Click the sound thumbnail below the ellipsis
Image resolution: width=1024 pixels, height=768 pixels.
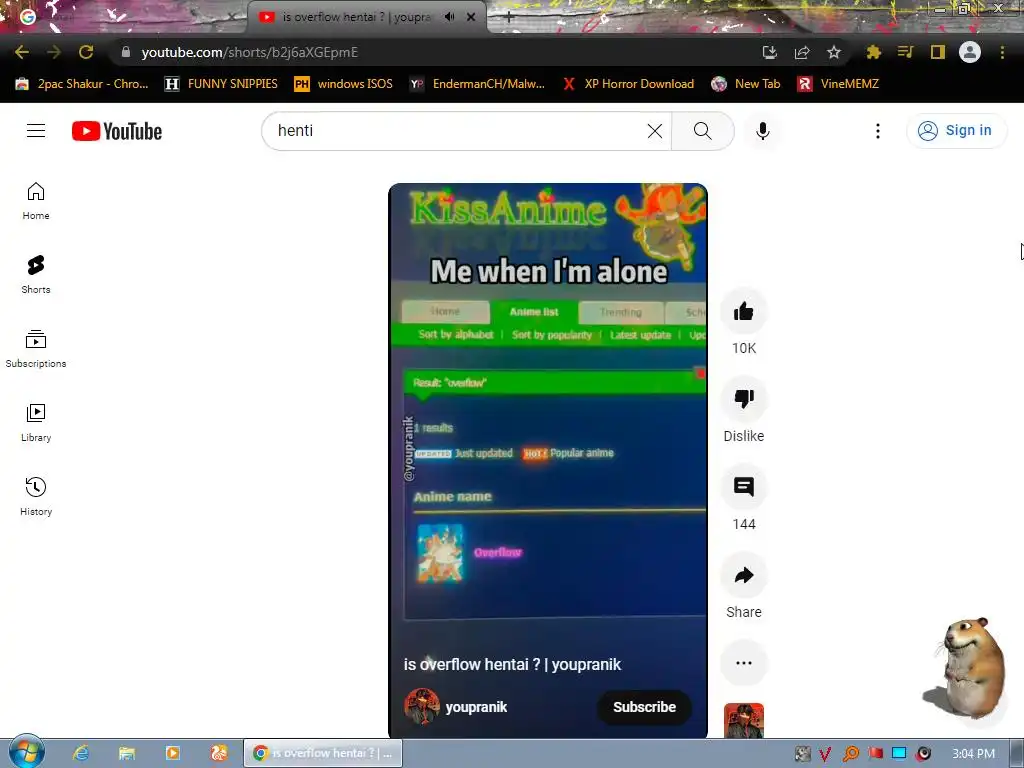[x=744, y=720]
